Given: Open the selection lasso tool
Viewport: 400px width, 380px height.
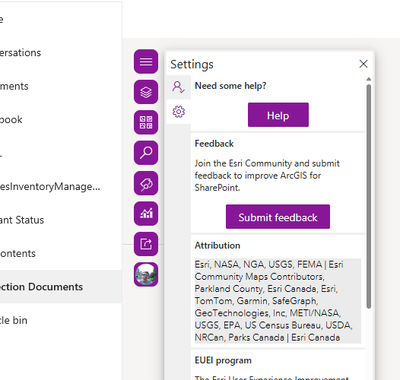Looking at the screenshot, I should click(x=146, y=183).
